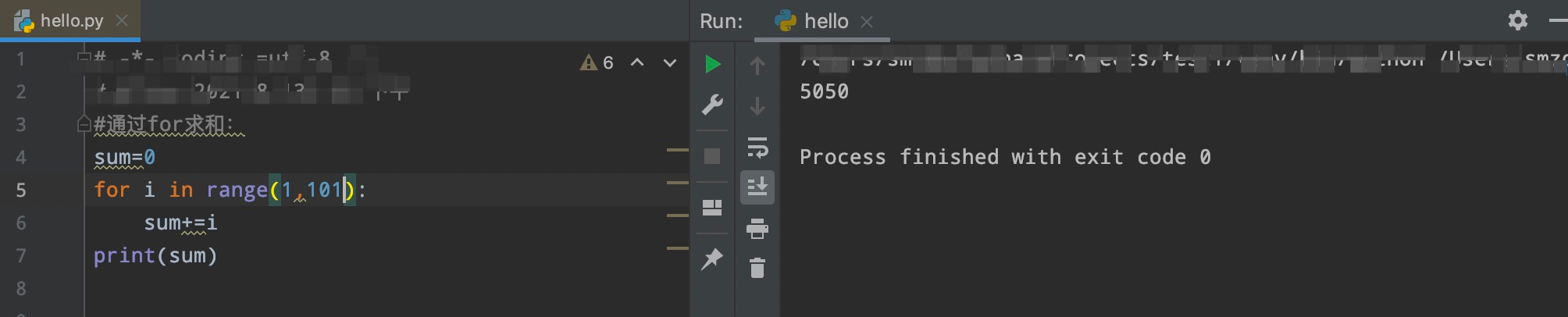1568x317 pixels.
Task: Go to previous highlighted error arrow
Action: (637, 62)
